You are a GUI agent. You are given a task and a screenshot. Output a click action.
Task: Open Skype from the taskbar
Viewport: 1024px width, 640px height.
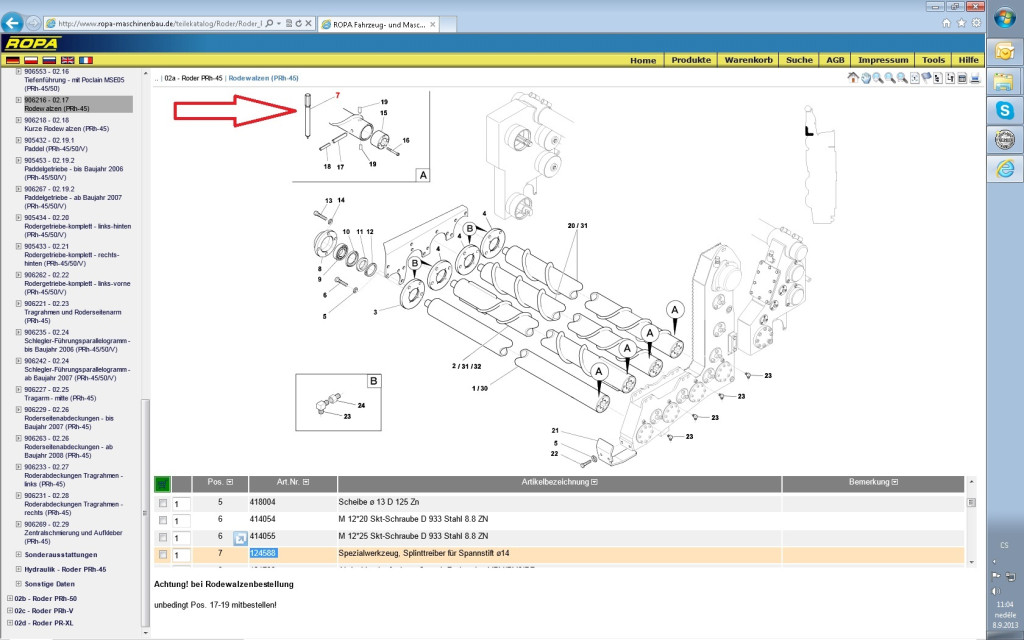(x=1004, y=110)
